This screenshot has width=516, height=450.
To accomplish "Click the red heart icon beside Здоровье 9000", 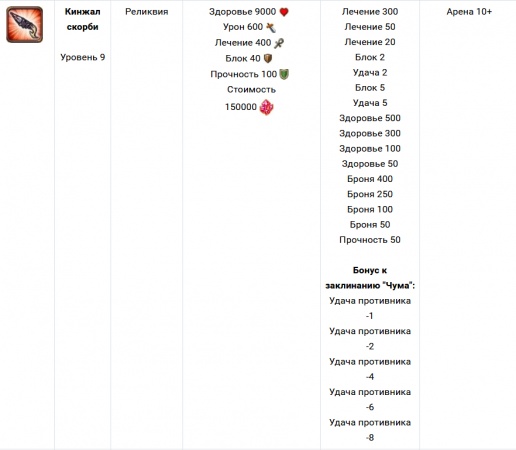I will point(284,12).
